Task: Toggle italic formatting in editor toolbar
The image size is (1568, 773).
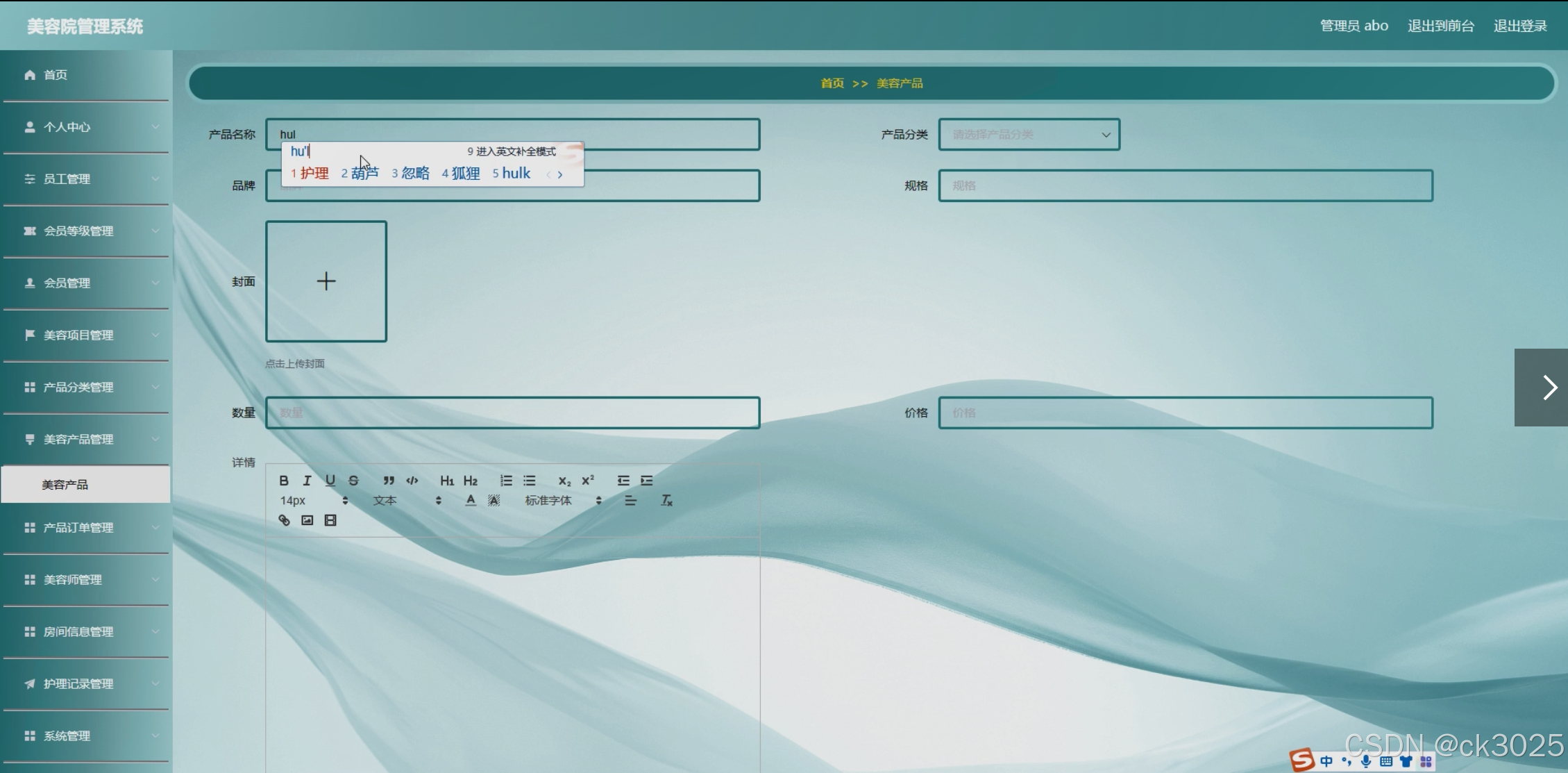Action: point(307,481)
